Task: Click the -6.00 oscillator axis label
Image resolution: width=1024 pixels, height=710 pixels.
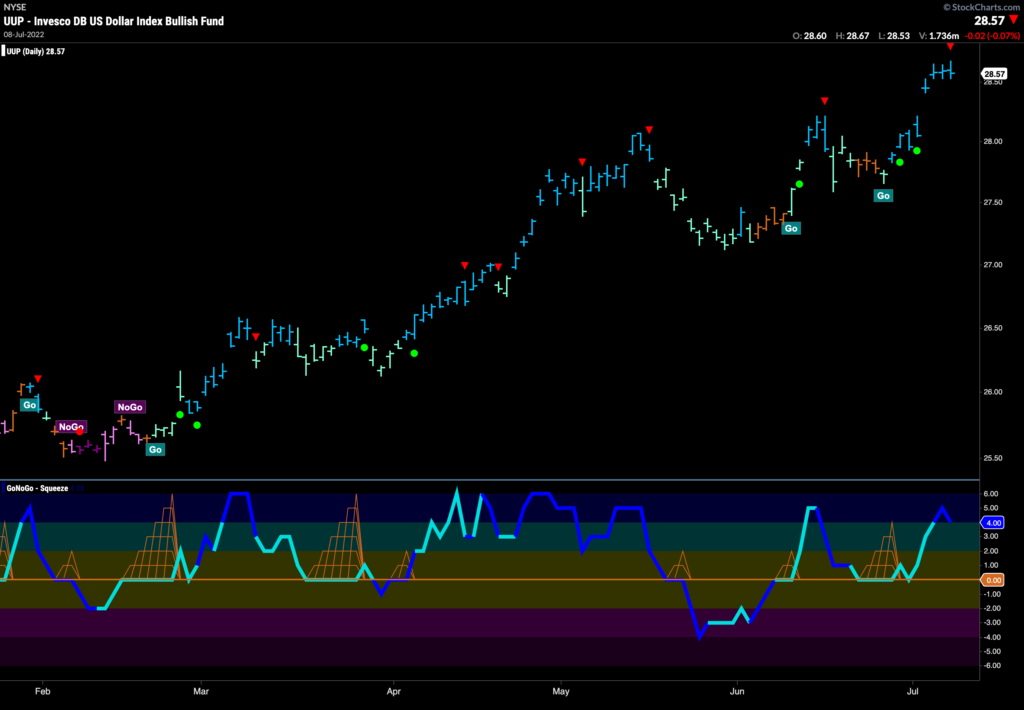Action: [991, 666]
